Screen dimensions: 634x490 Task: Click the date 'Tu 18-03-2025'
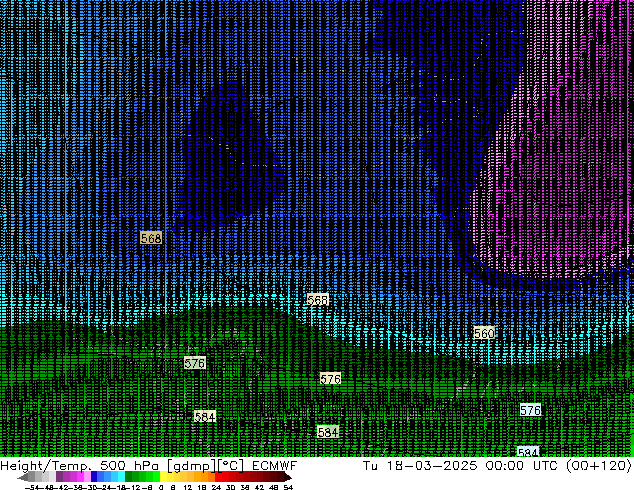coord(420,466)
